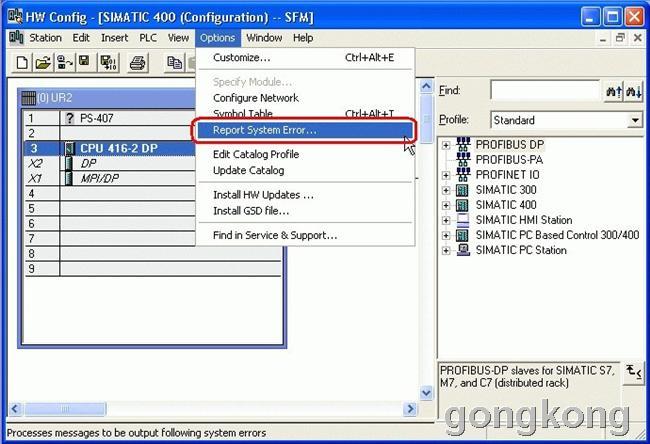Choose Install HW Updates … entry
Image resolution: width=650 pixels, height=444 pixels.
(x=305, y=195)
